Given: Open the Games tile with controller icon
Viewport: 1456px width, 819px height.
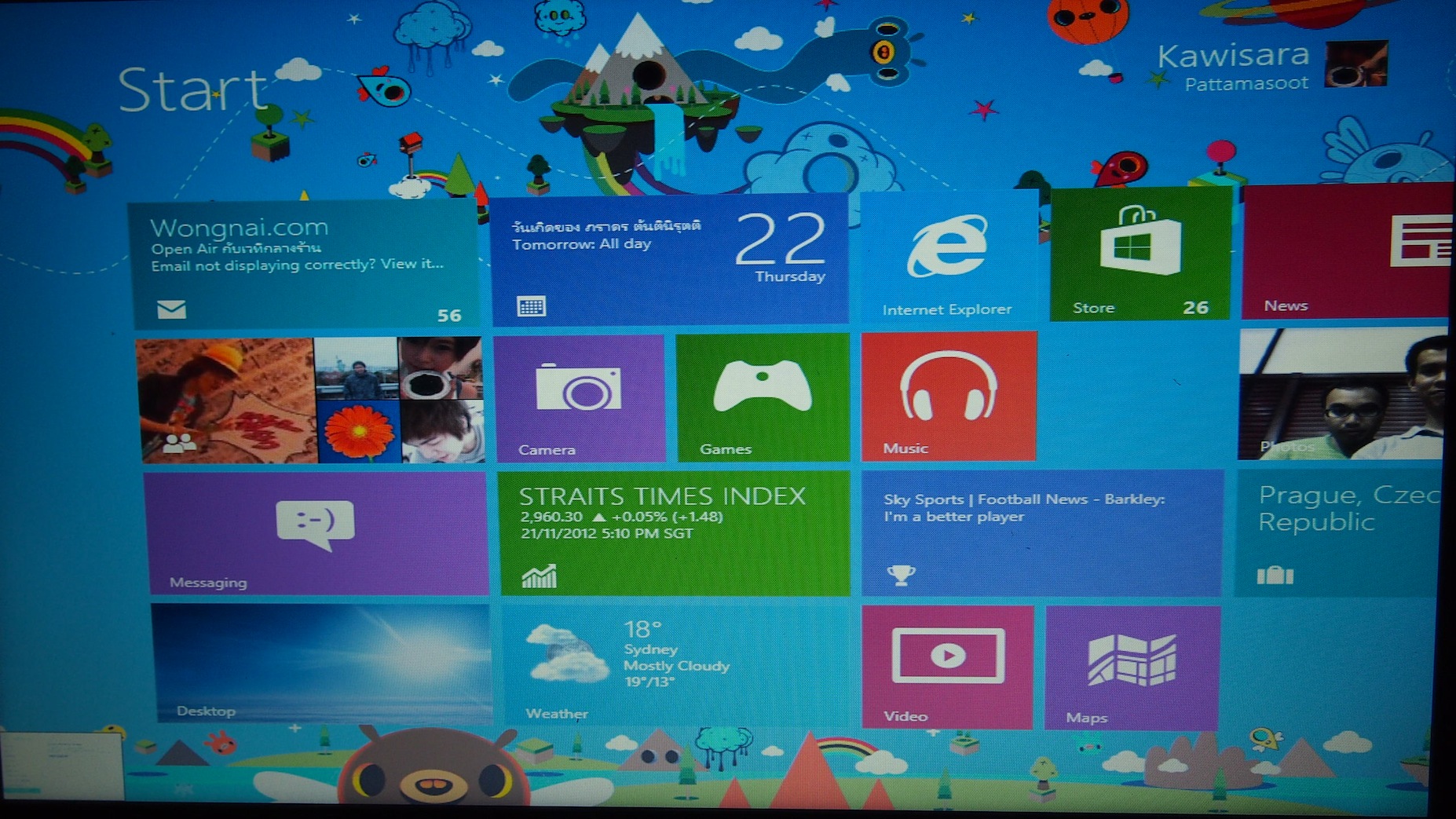Looking at the screenshot, I should pos(763,397).
